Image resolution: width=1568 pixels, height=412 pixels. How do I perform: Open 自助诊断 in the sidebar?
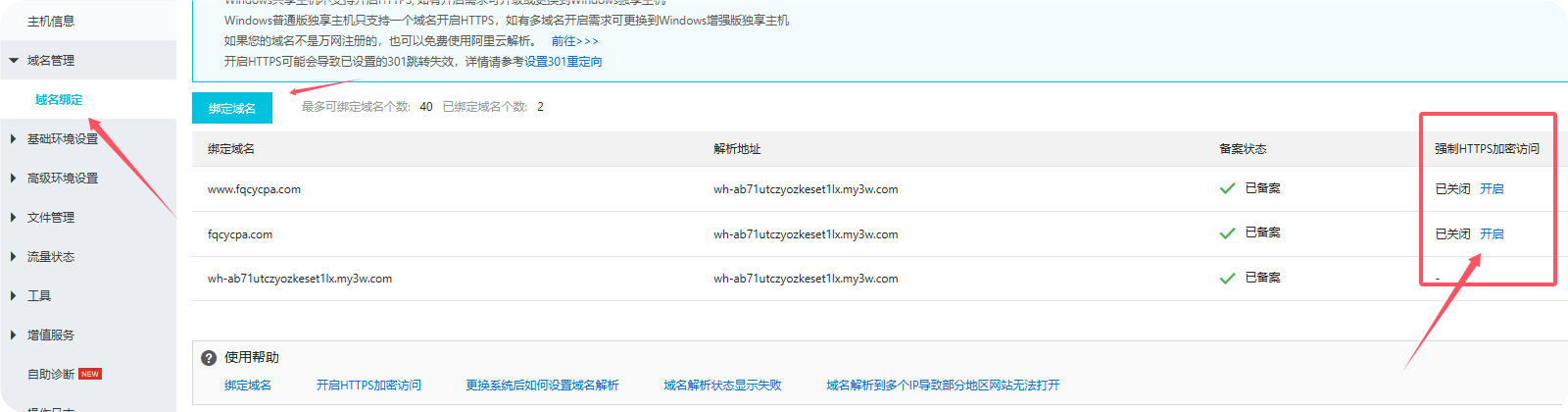[x=51, y=375]
